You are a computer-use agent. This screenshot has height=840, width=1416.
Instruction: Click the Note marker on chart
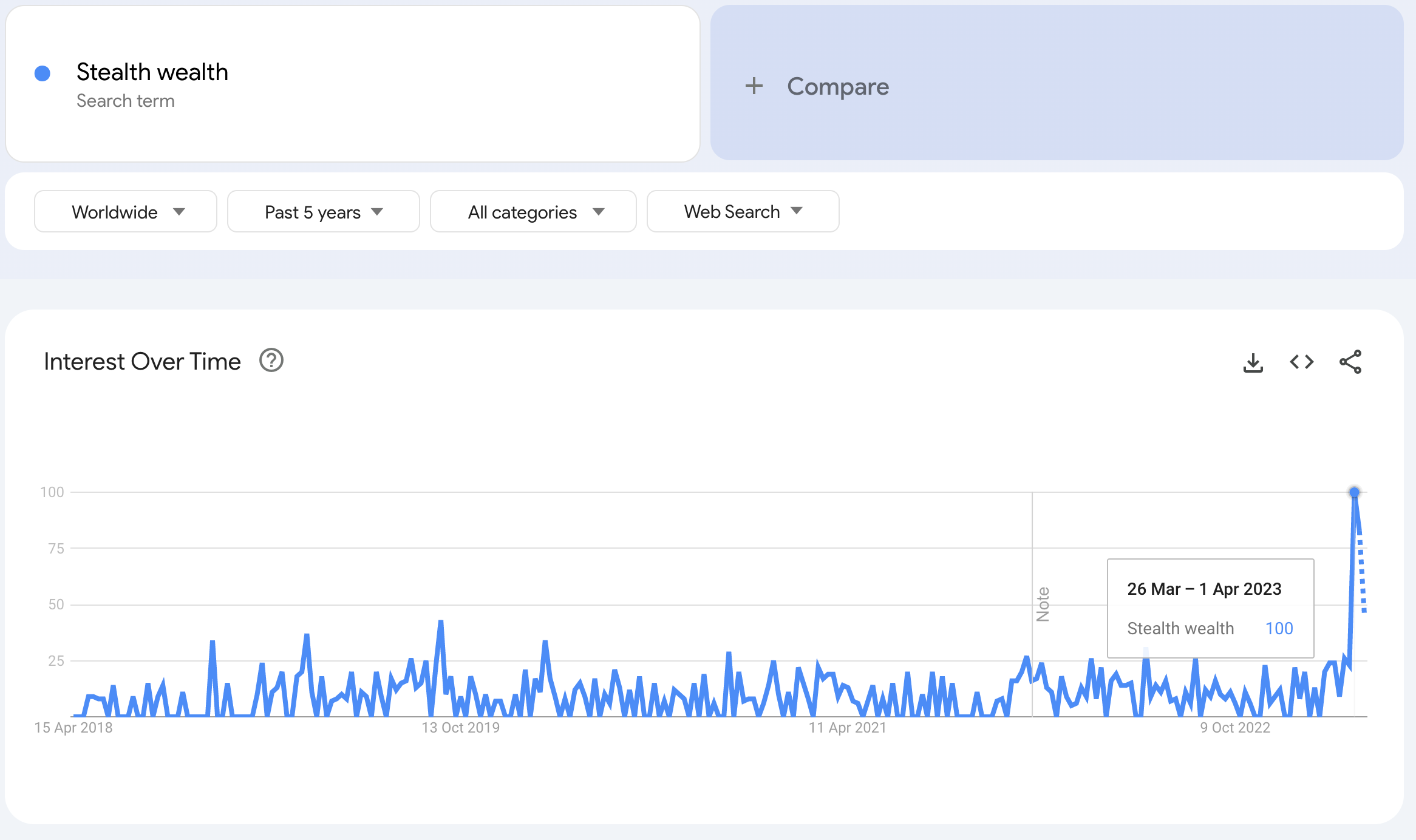(x=1043, y=604)
